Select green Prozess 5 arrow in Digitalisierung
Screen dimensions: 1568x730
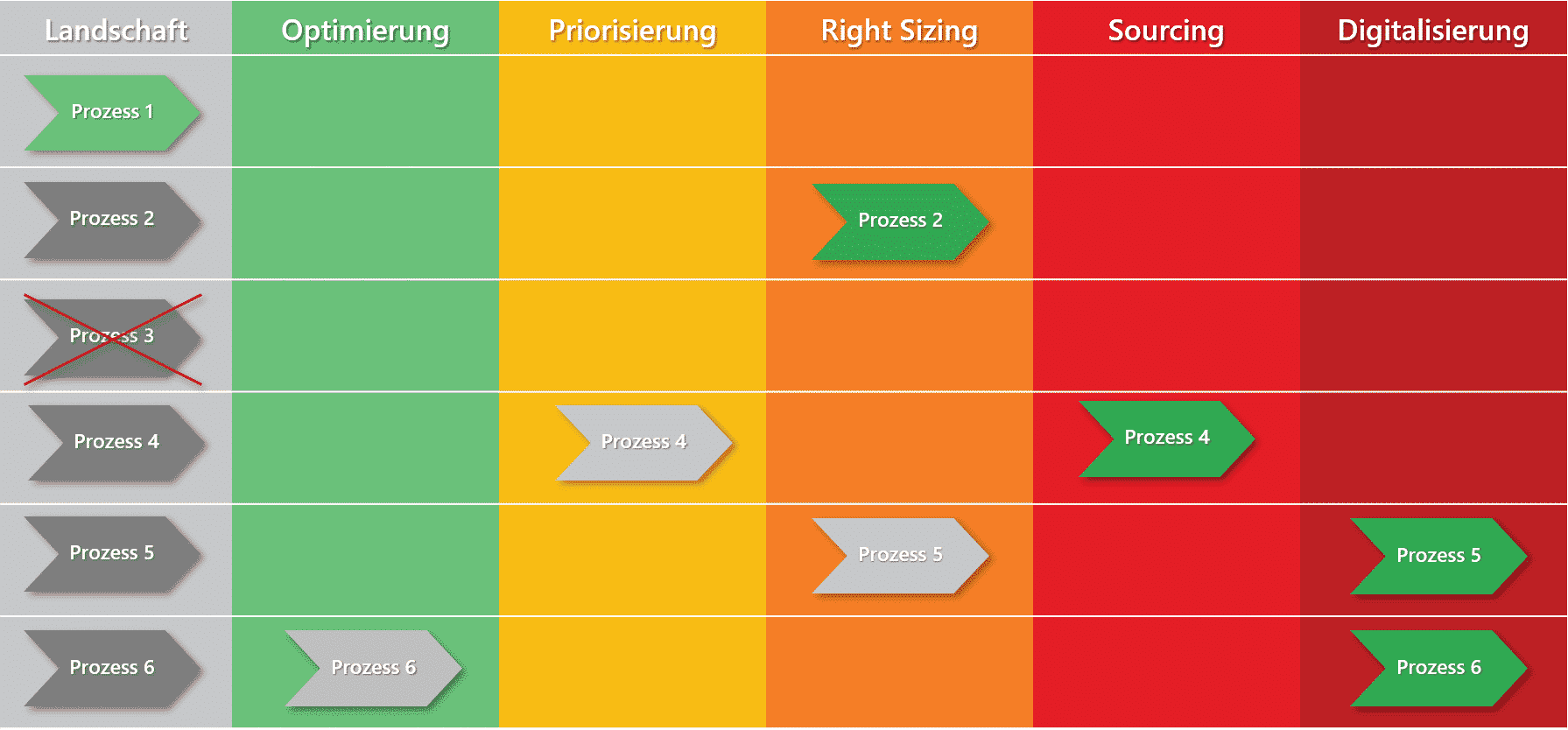(1438, 557)
